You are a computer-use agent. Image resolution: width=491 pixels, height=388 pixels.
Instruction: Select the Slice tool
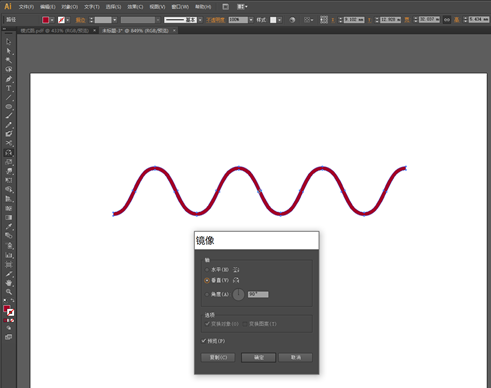[x=9, y=274]
